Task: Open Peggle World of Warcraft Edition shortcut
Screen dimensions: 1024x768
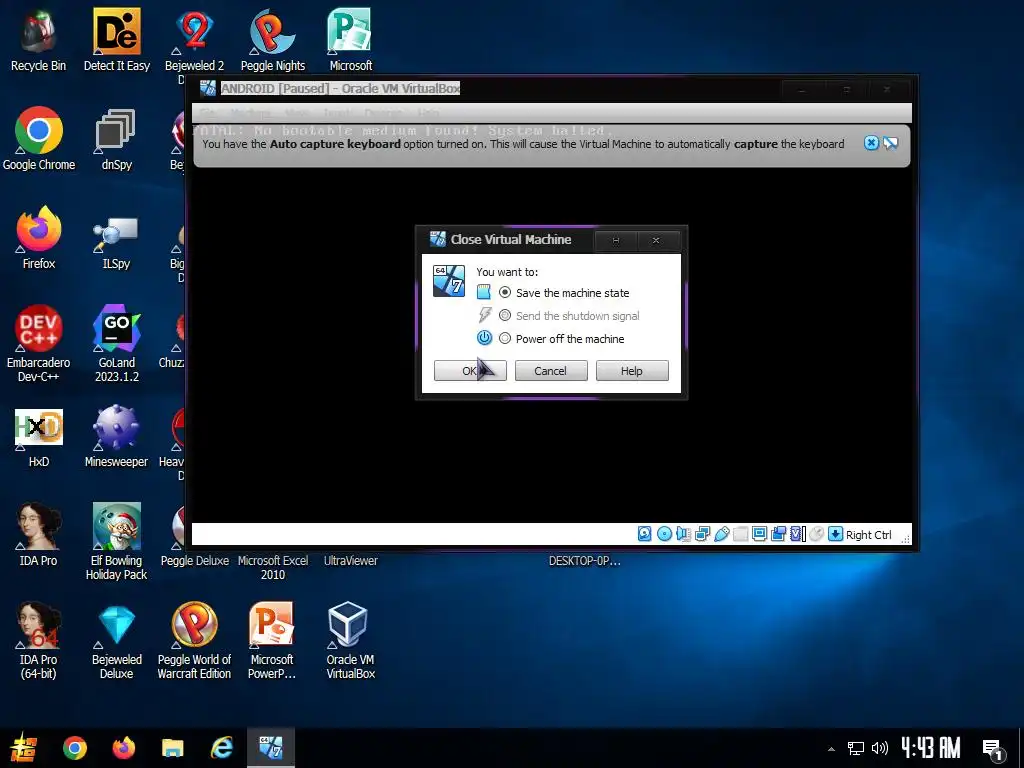Action: pos(194,641)
